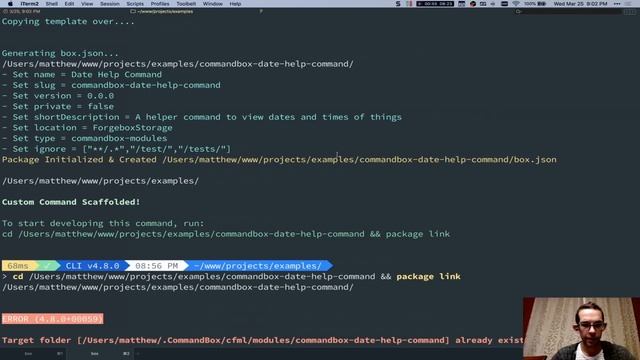Image resolution: width=640 pixels, height=360 pixels.
Task: Click the 'To start developing this command, run:' line
Action: (x=103, y=223)
